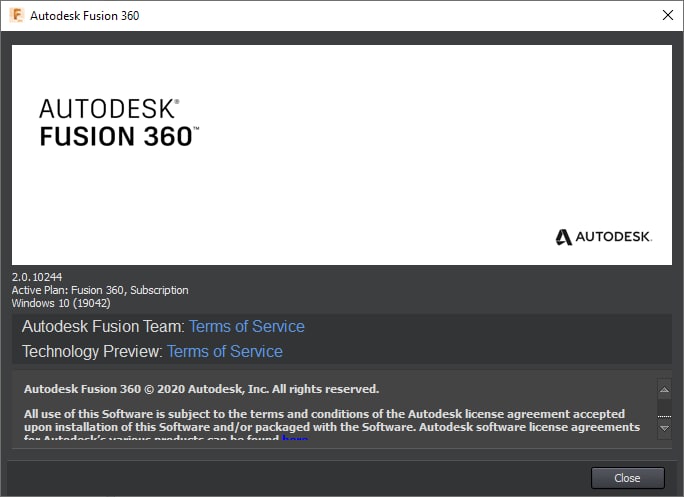The height and width of the screenshot is (497, 684).
Task: Click the 'Autodesk Fusion Team:' label
Action: 104,326
